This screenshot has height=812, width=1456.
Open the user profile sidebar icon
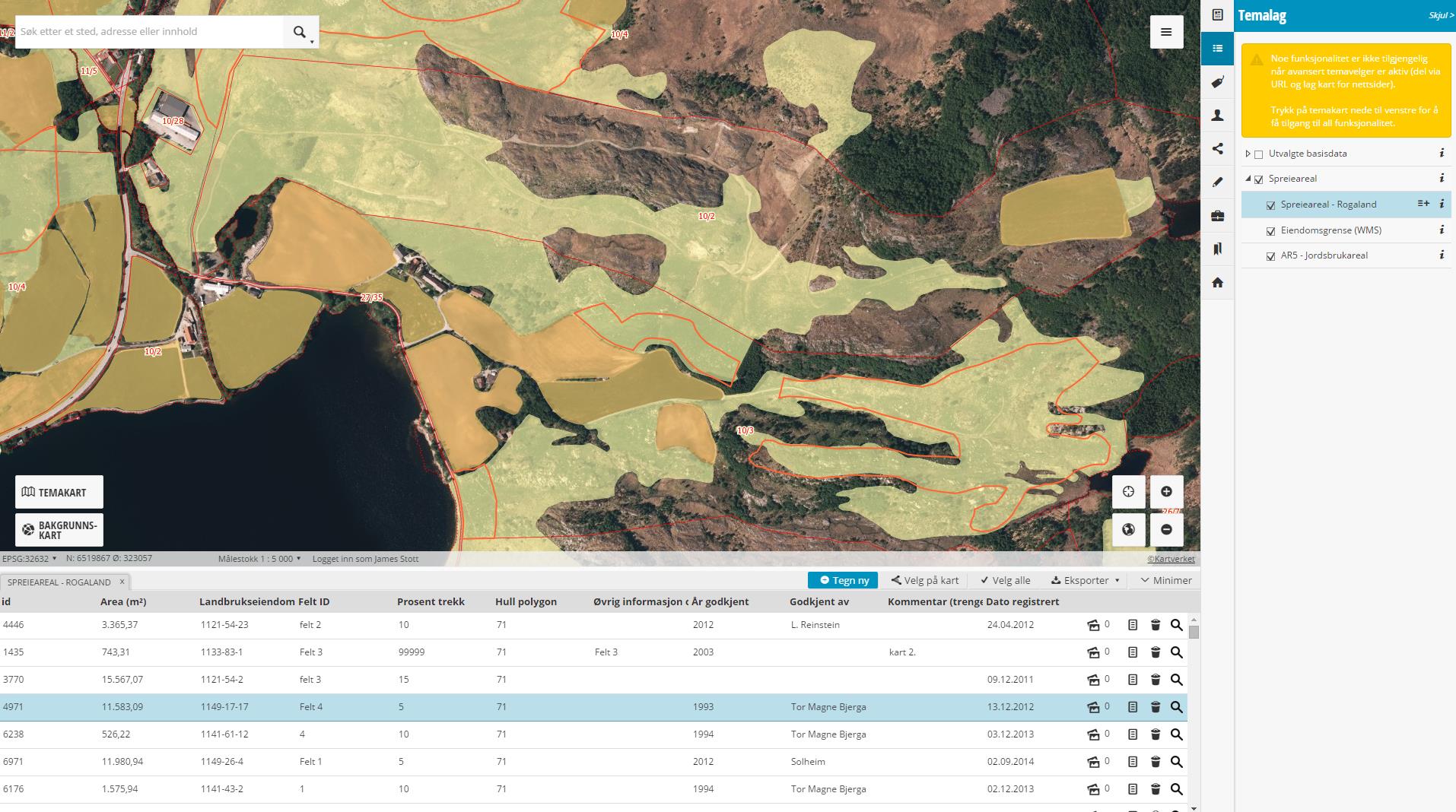(1217, 116)
